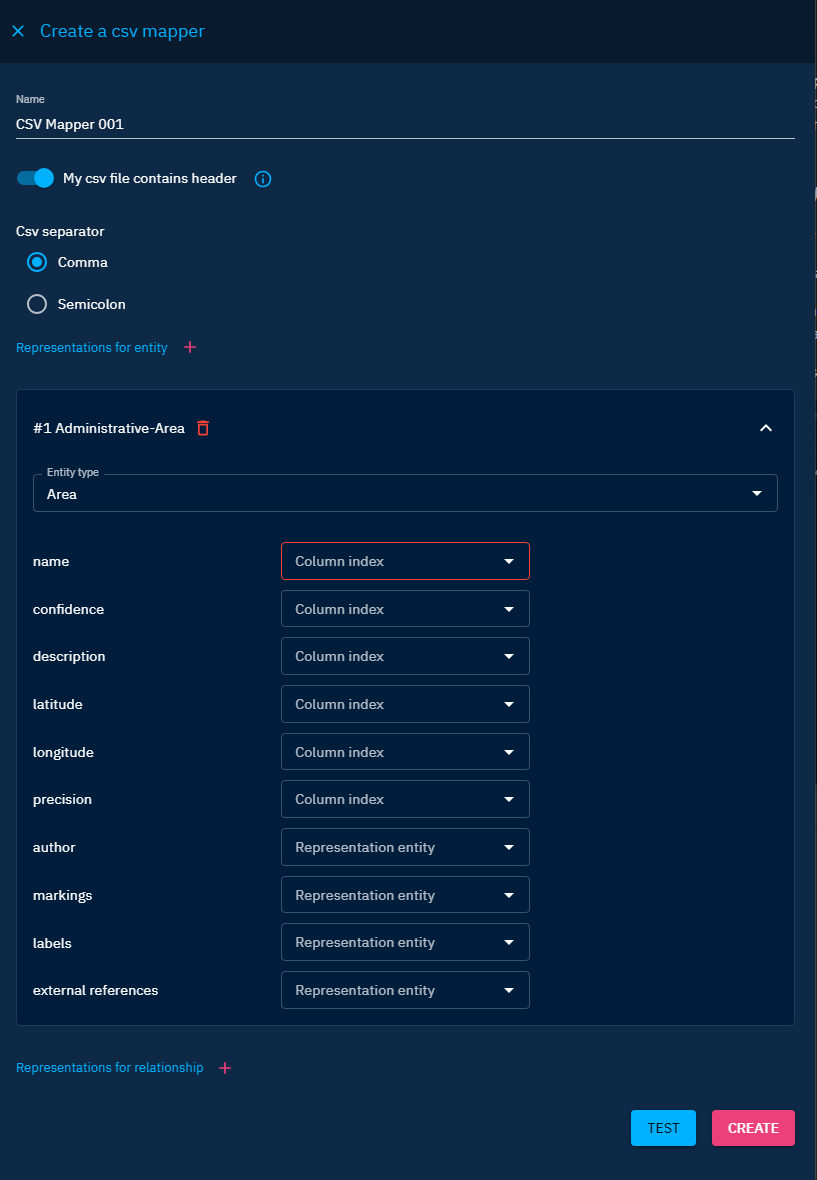Open Column index dropdown for name
Viewport: 817px width, 1180px height.
click(405, 561)
